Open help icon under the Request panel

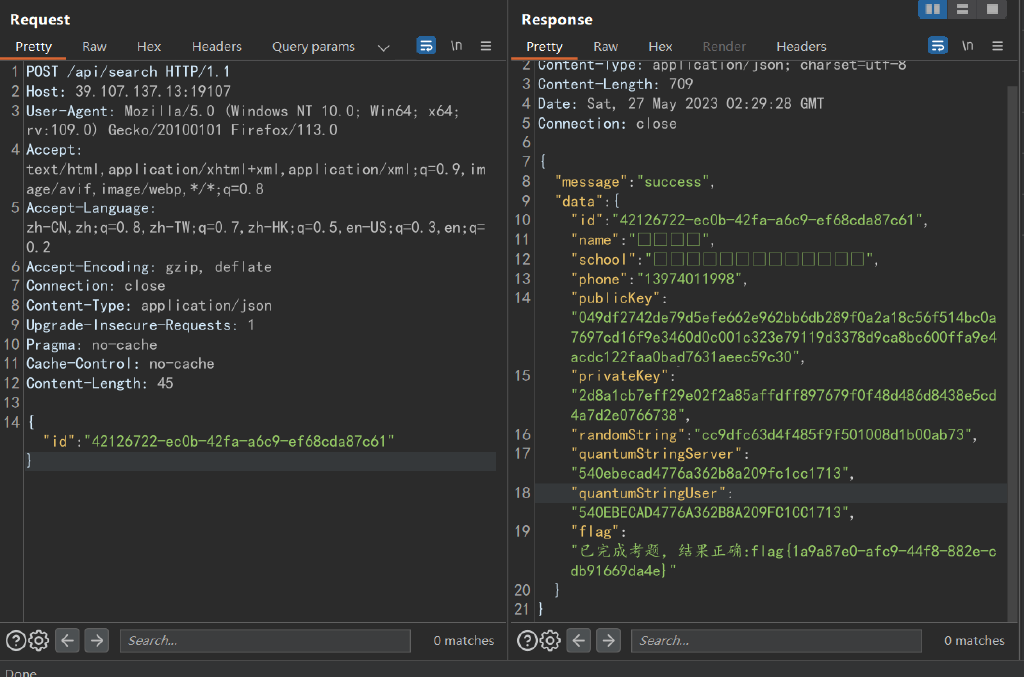(16, 640)
